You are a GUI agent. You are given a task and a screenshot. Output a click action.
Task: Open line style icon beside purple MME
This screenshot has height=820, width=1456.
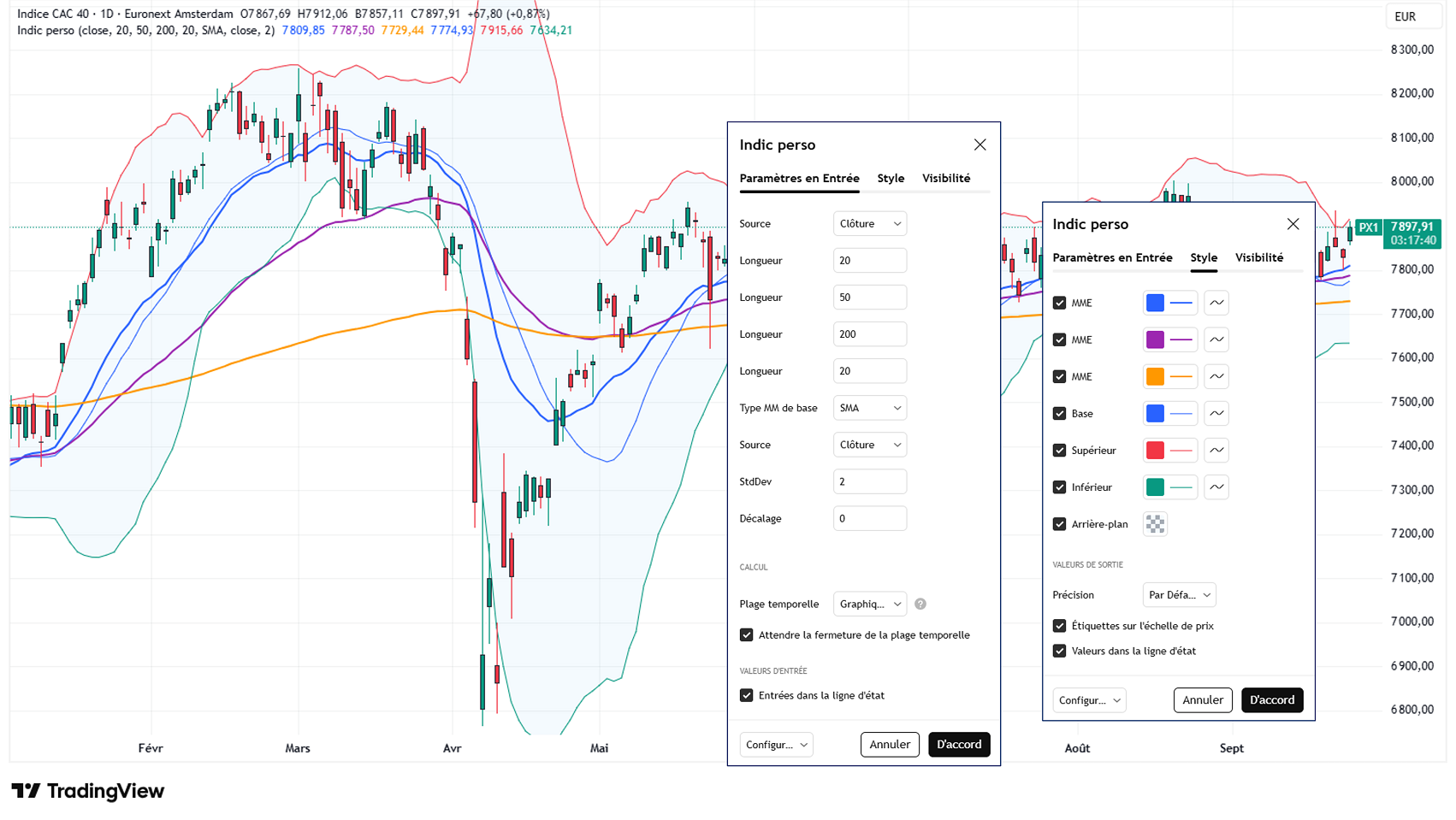tap(1216, 340)
